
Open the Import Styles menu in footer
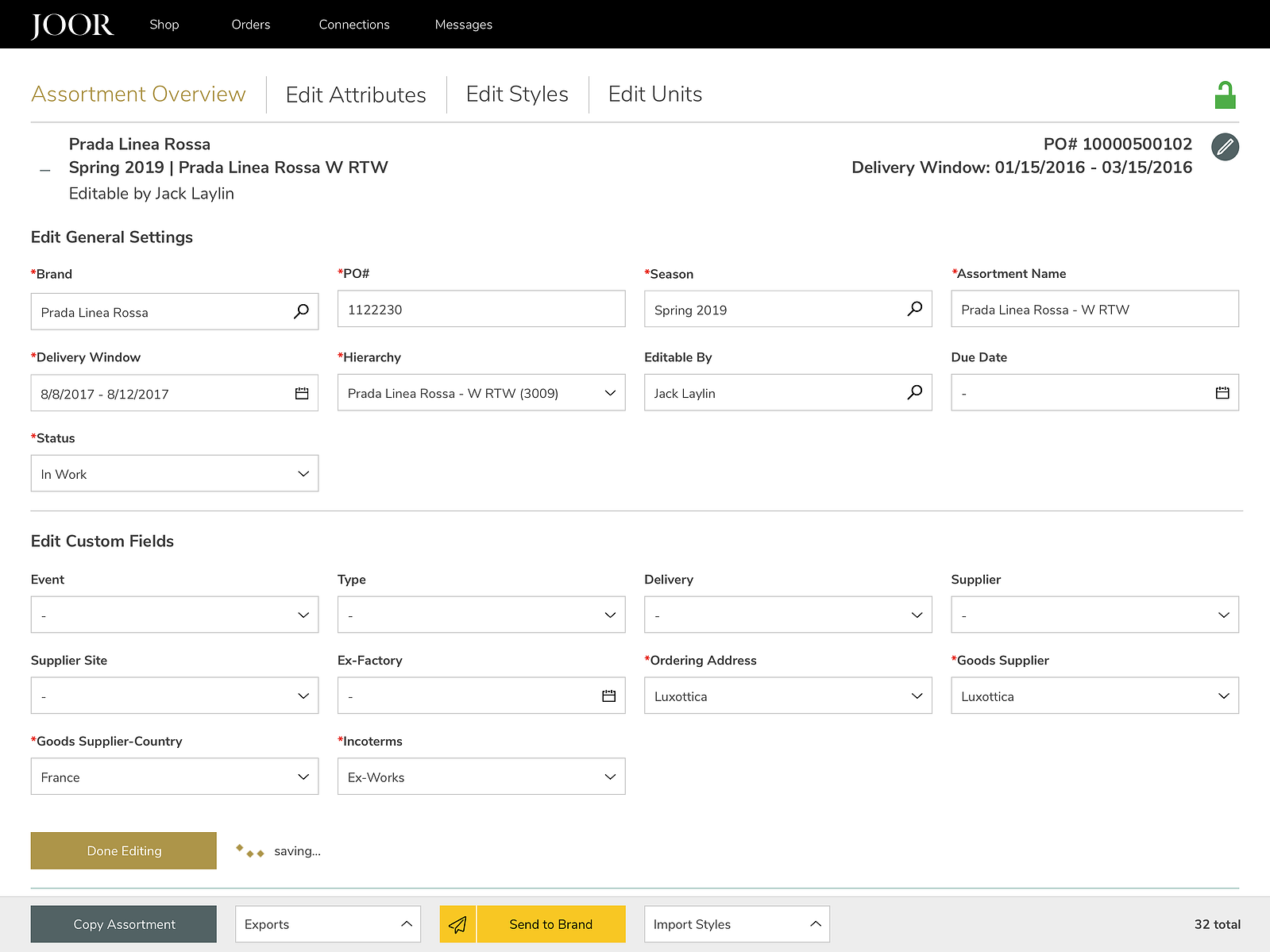pos(737,924)
